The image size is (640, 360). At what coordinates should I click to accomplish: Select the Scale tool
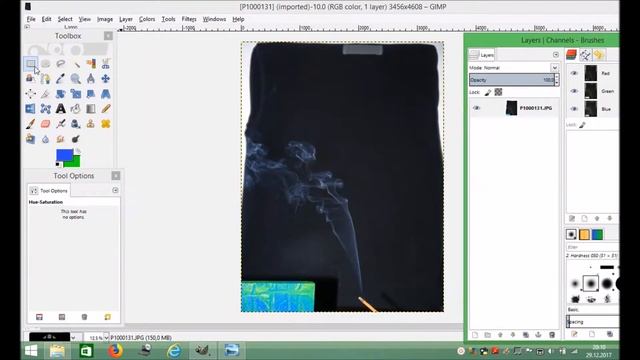pos(76,94)
